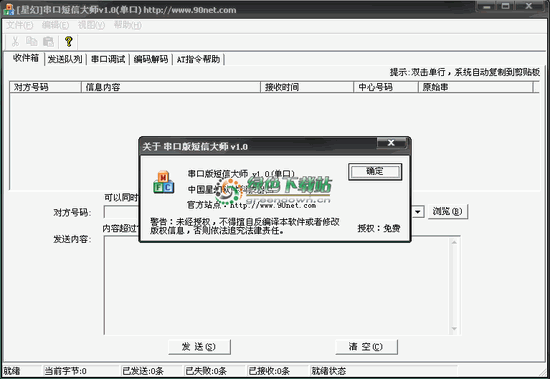Click 确定 to confirm the About dialog
The height and width of the screenshot is (379, 550).
point(375,172)
